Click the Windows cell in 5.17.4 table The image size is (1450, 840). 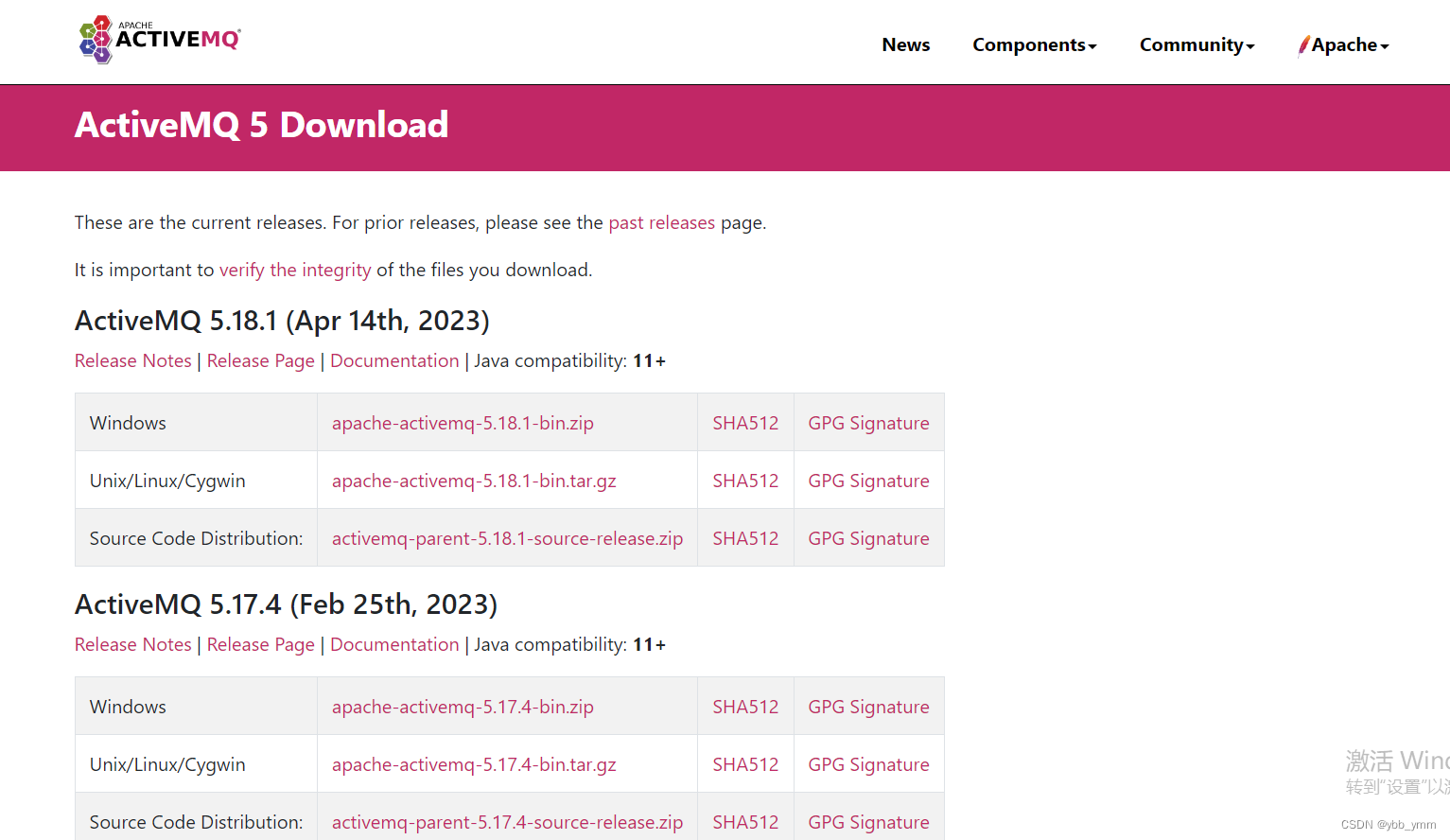(196, 707)
